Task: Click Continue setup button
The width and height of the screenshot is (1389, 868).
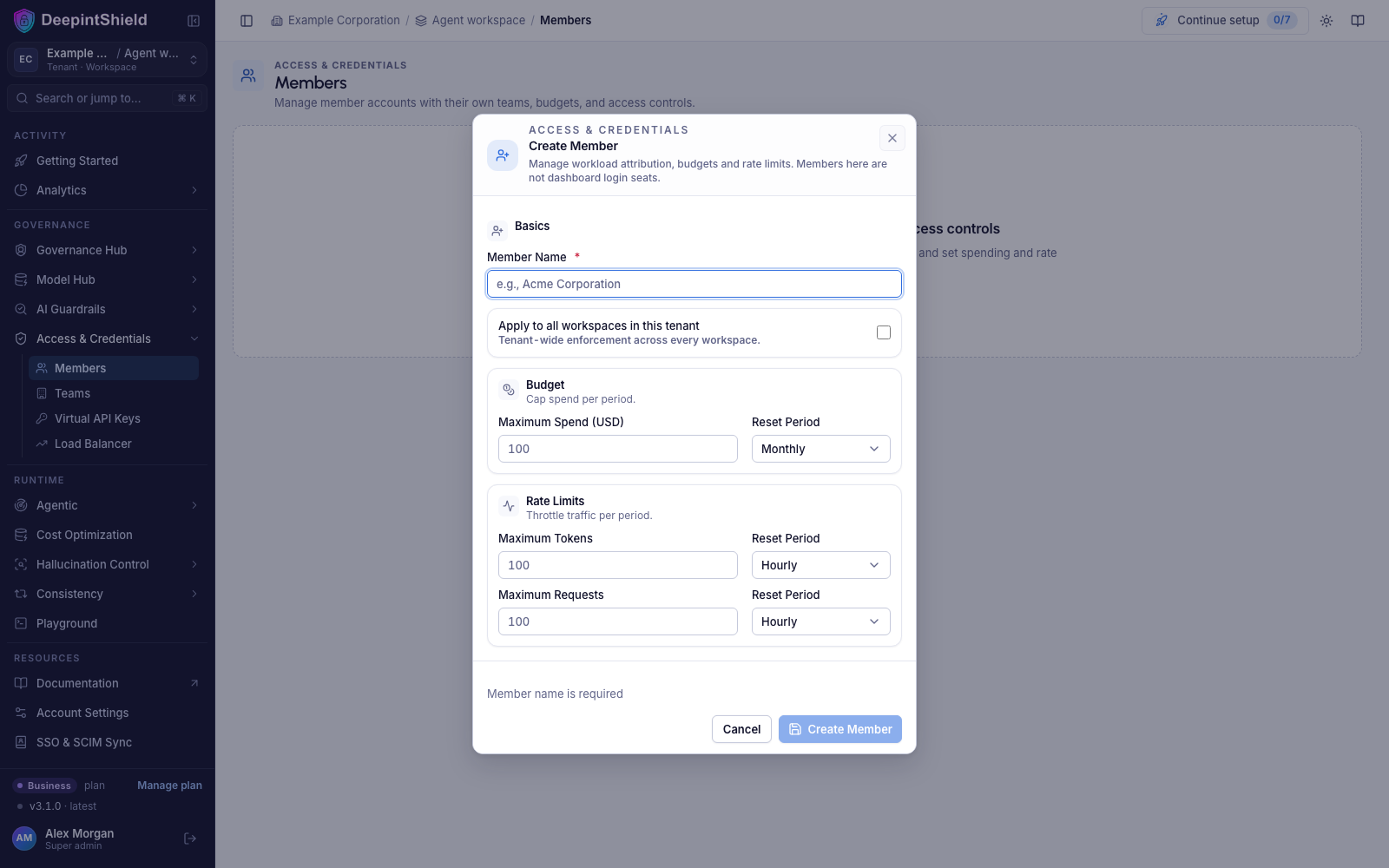Action: tap(1225, 21)
